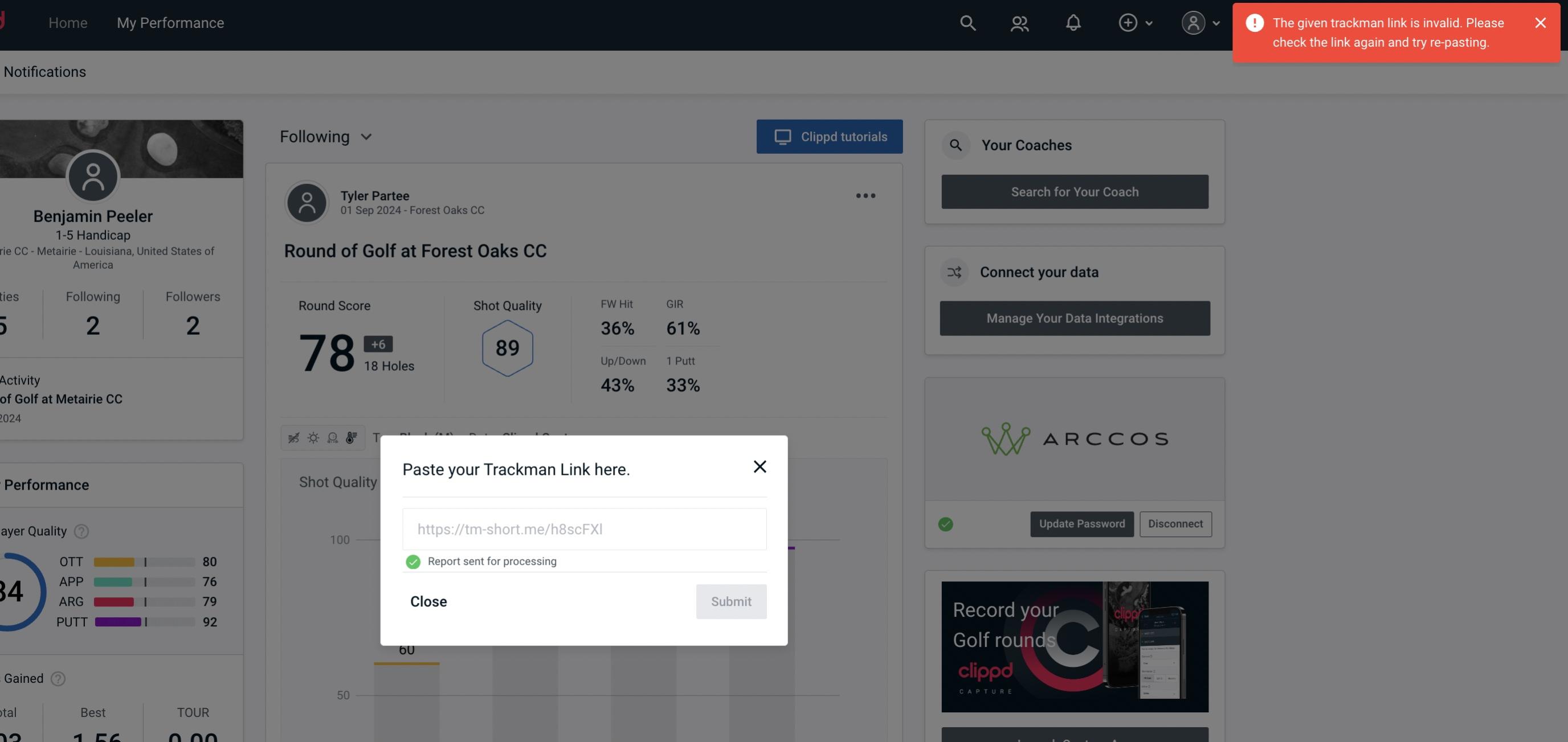This screenshot has width=1568, height=742.
Task: Click the Manage Your Data Integrations button
Action: coord(1075,318)
